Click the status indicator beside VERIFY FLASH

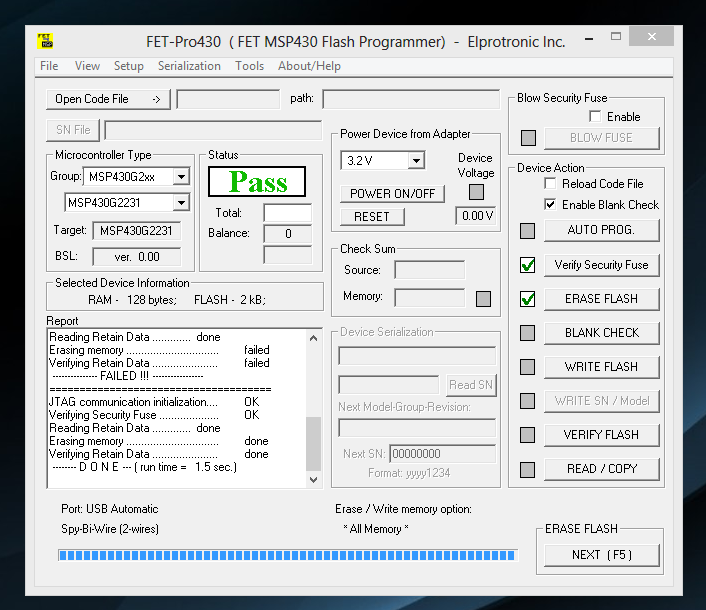click(527, 435)
